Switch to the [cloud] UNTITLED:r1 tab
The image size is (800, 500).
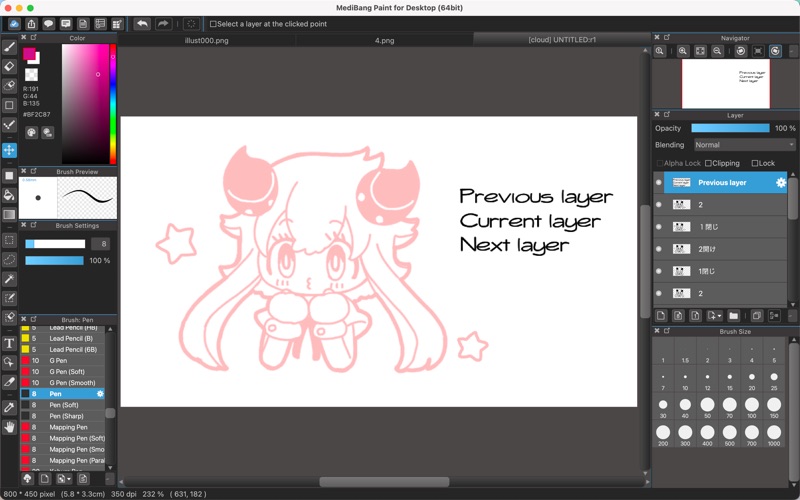tap(562, 40)
